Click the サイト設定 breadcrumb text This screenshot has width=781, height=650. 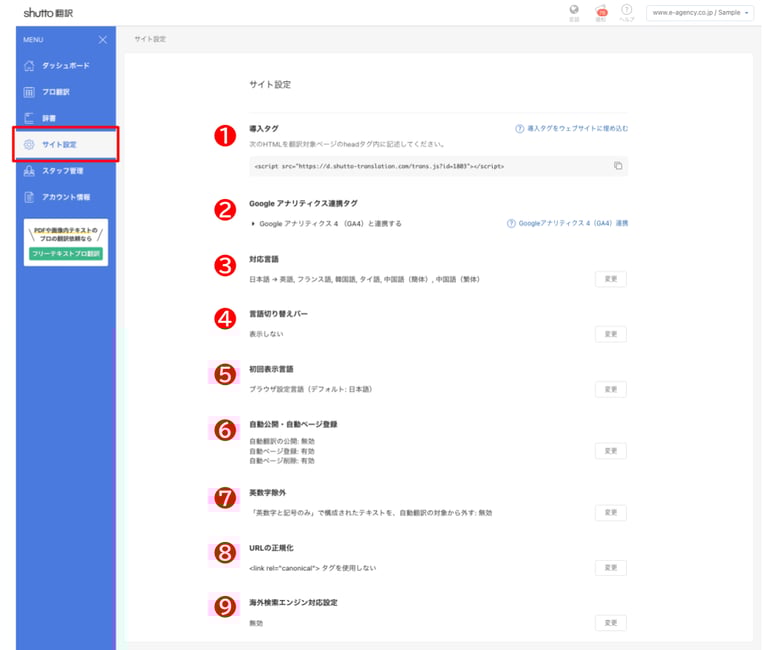(150, 39)
